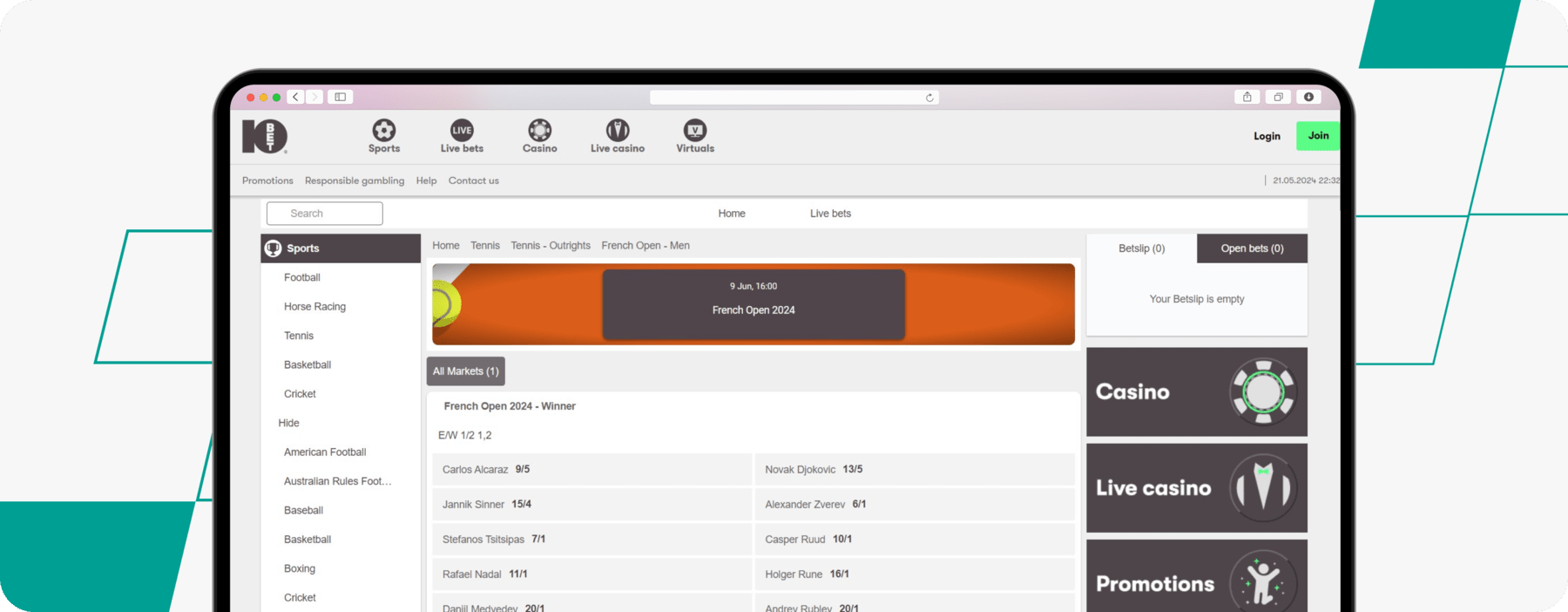Select Alexander Zverev 6/1 odds
The width and height of the screenshot is (1568, 612).
pos(915,504)
